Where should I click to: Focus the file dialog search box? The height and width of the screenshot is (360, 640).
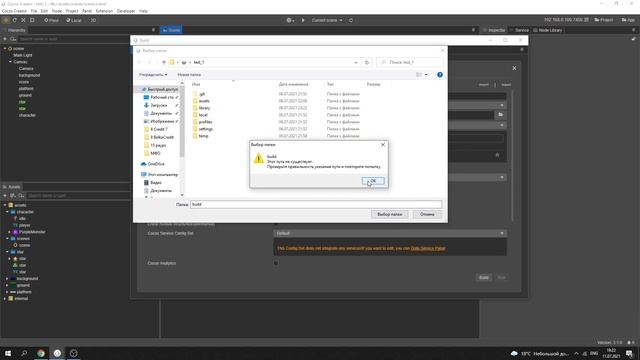(410, 62)
